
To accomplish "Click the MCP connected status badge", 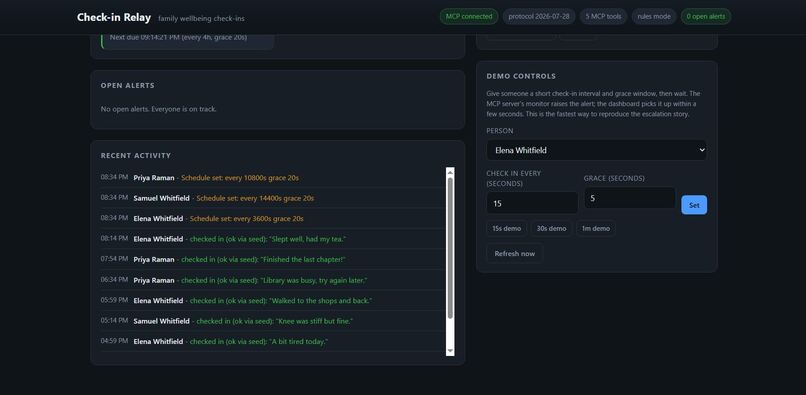I will [469, 16].
